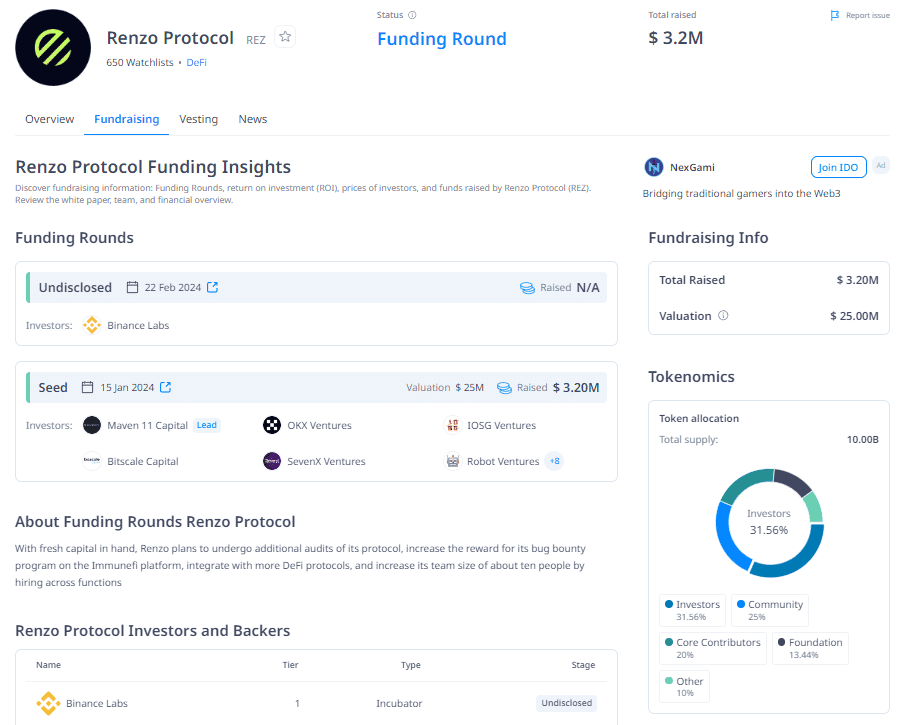The height and width of the screenshot is (725, 901).
Task: Sort backers table by Tier header
Action: click(290, 665)
